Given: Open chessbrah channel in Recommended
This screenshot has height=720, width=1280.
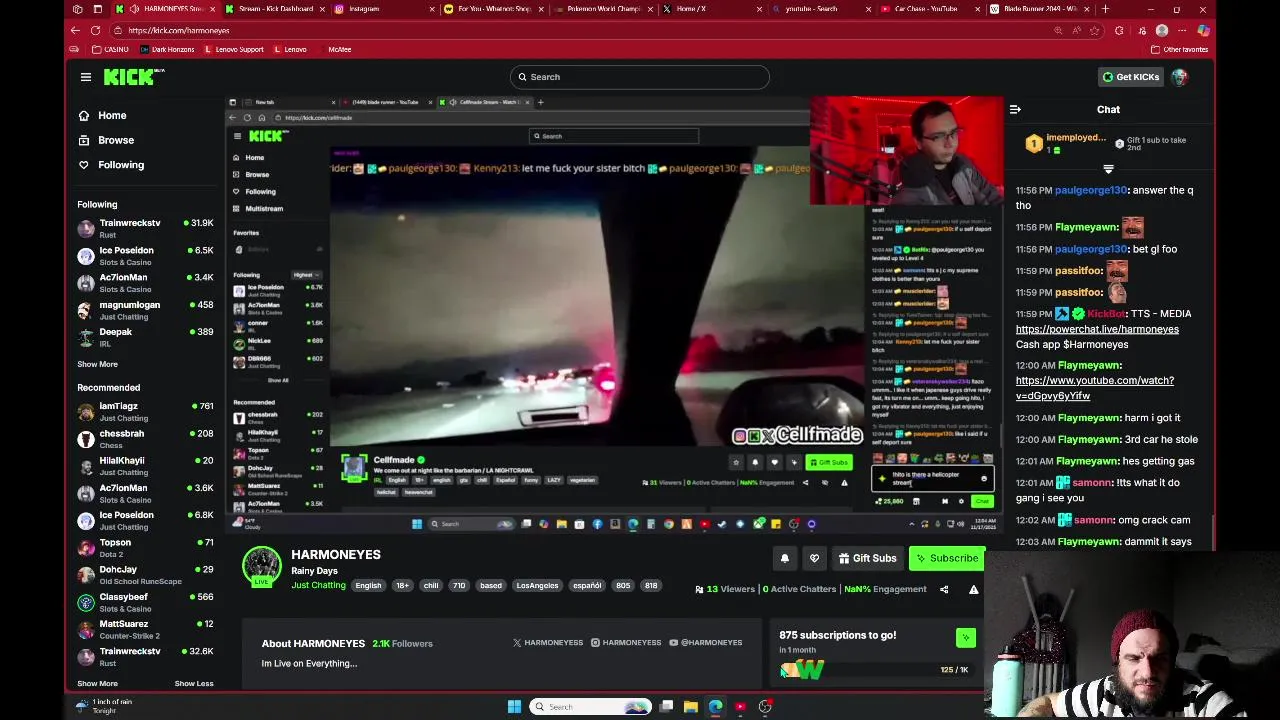Looking at the screenshot, I should click(145, 439).
